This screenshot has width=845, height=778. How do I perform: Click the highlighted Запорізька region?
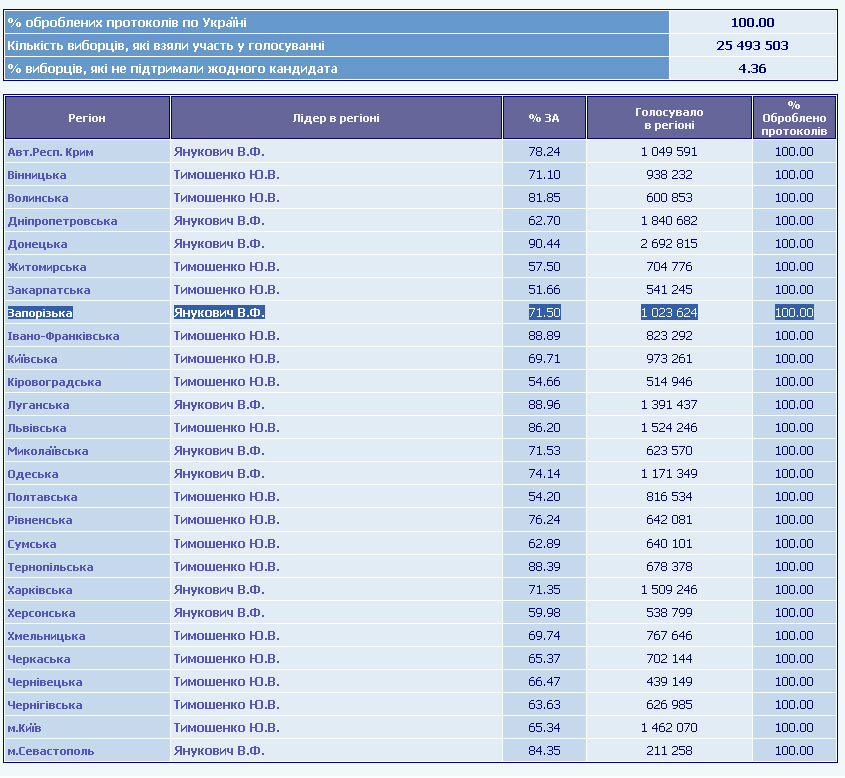click(40, 313)
